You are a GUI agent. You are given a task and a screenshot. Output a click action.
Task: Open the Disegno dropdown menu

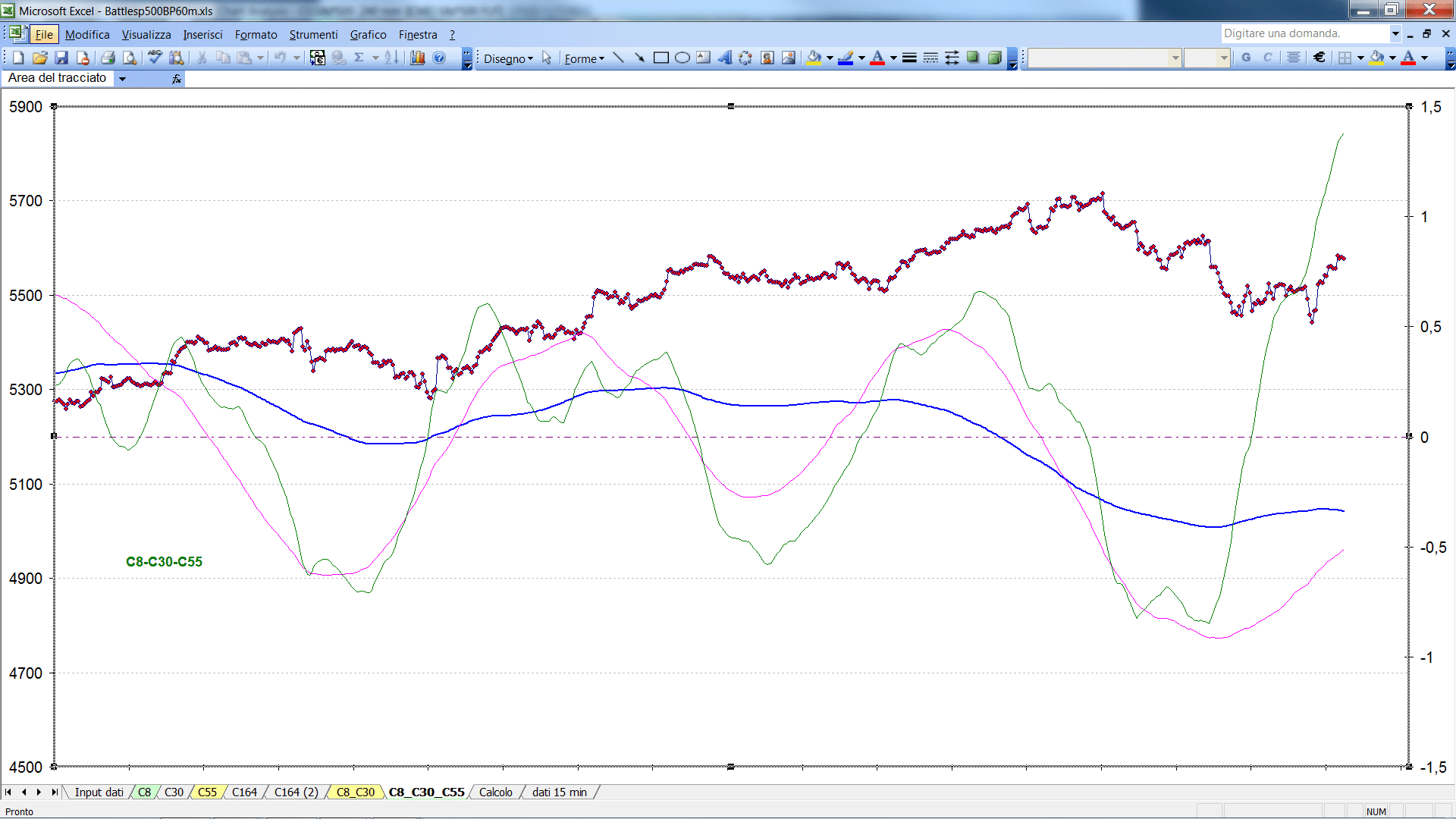coord(508,58)
